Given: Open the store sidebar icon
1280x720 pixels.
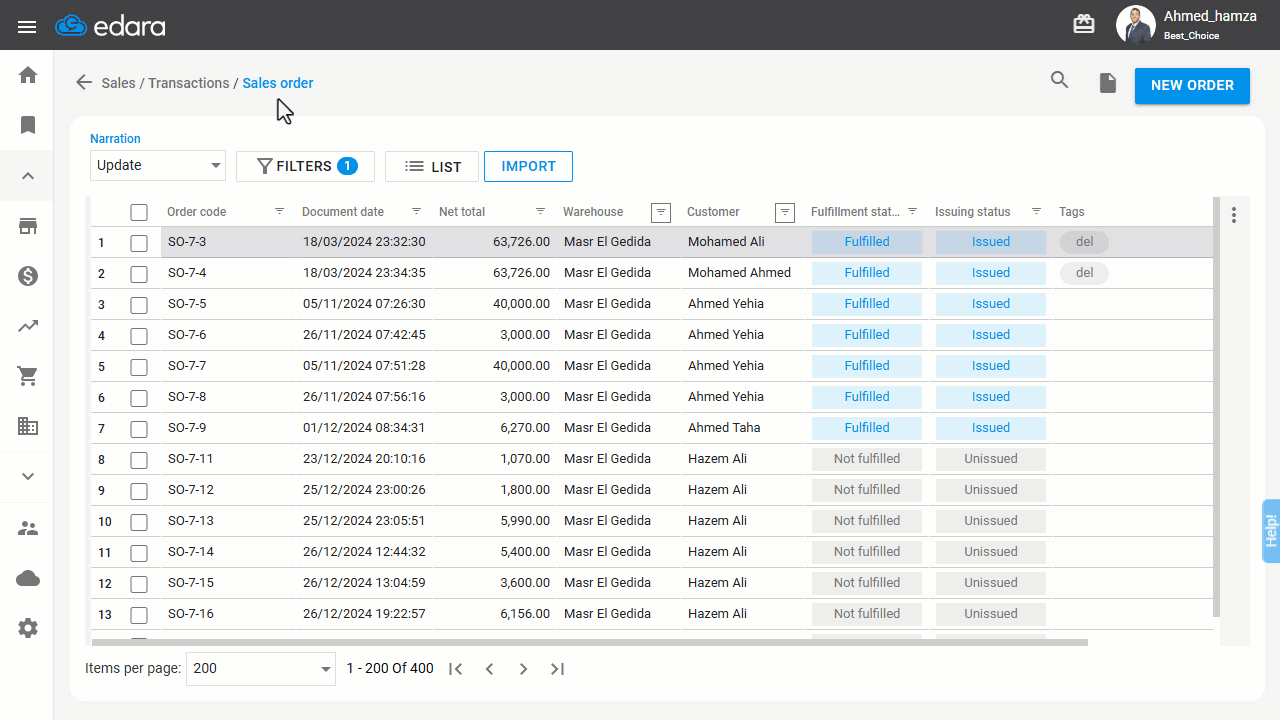Looking at the screenshot, I should pyautogui.click(x=28, y=226).
